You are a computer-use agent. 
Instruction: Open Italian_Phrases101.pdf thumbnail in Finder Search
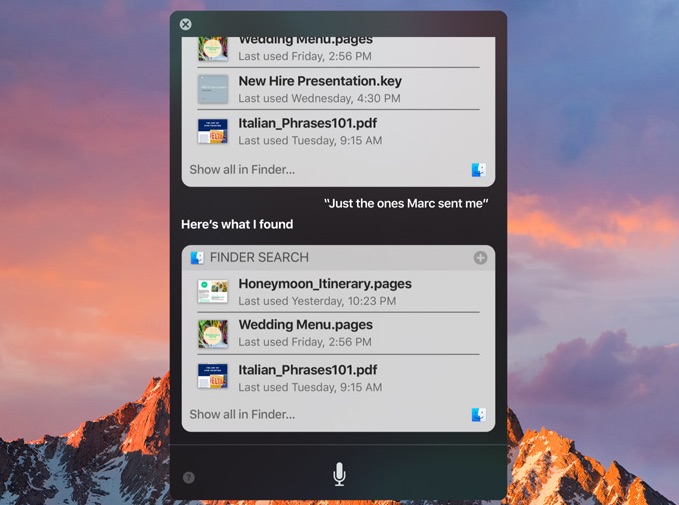point(213,376)
